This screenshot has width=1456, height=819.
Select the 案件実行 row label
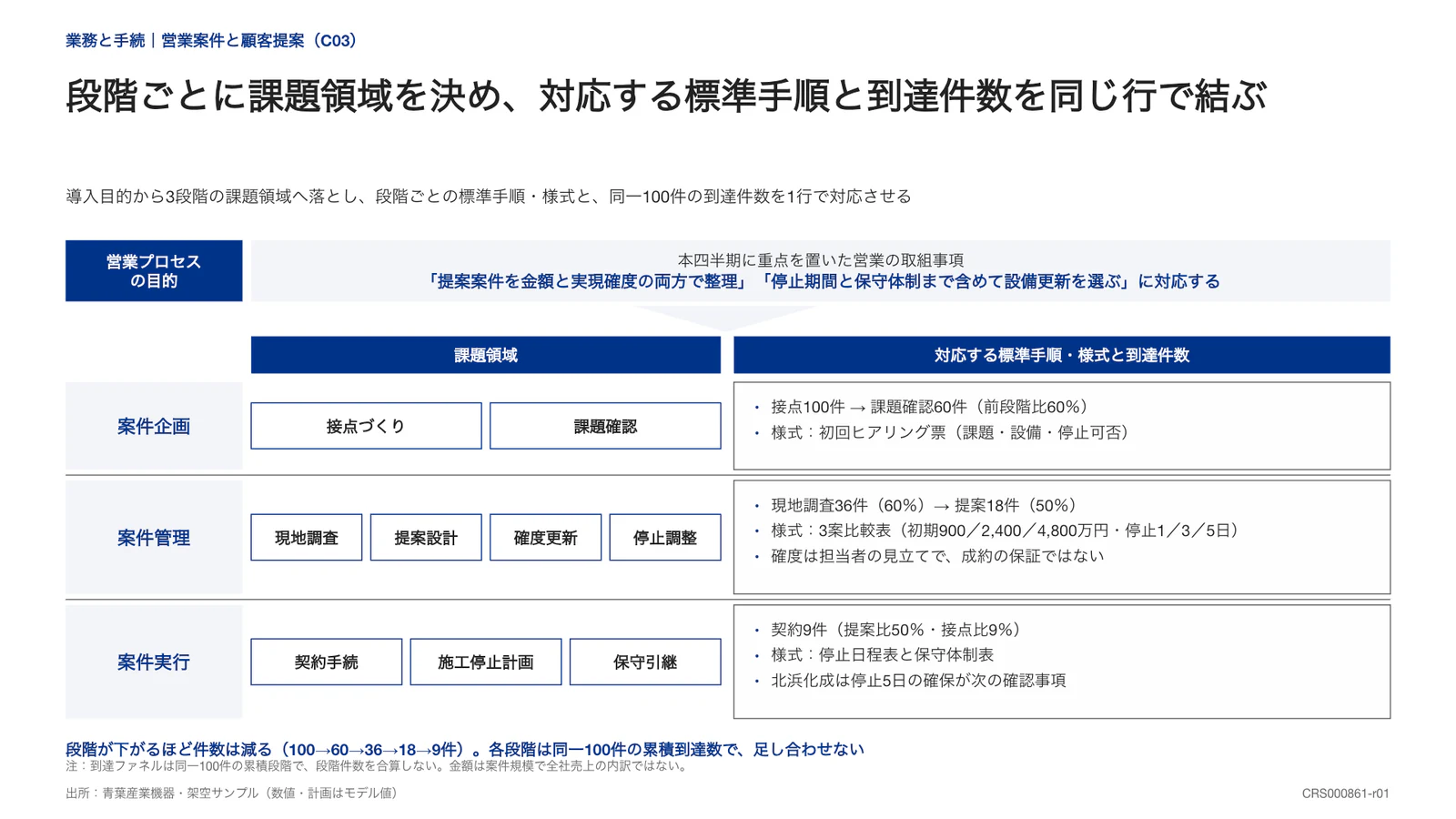click(x=154, y=662)
